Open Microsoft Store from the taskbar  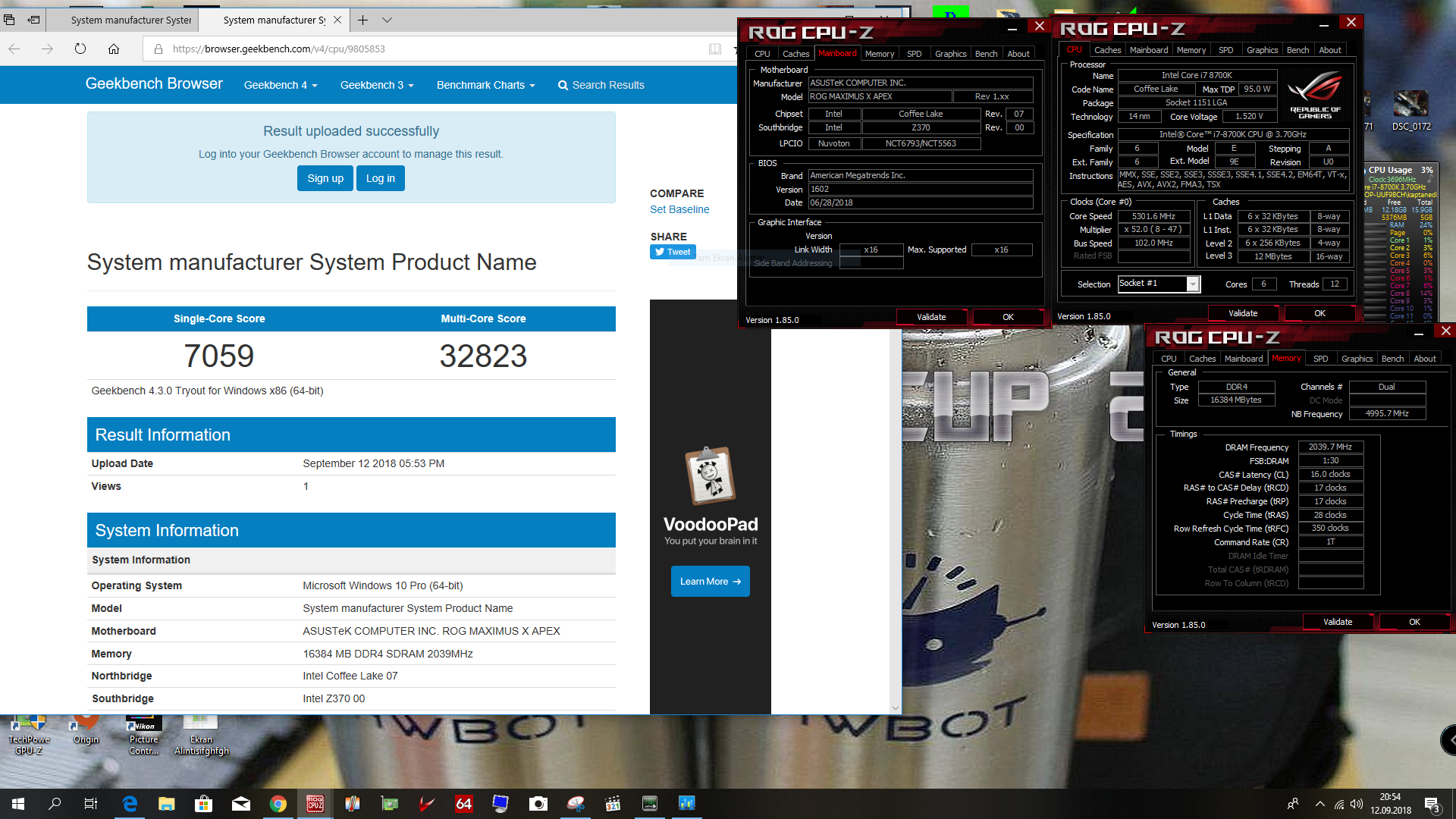pyautogui.click(x=203, y=804)
